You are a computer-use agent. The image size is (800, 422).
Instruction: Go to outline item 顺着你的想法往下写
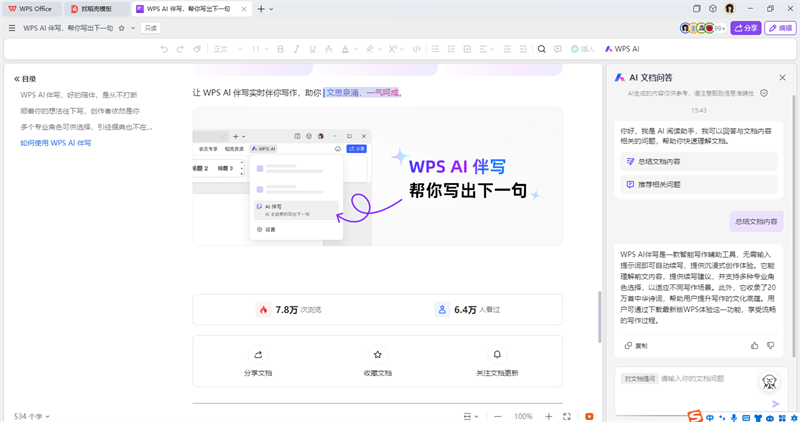coord(80,111)
